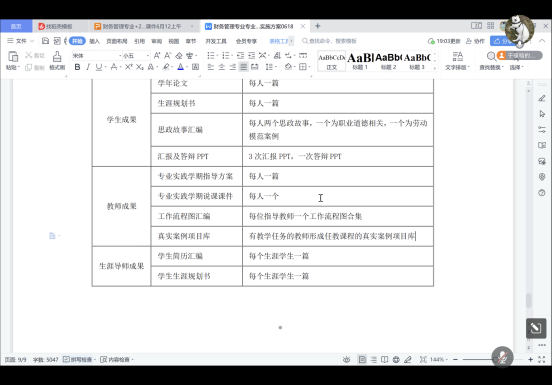Click the Paste icon
Screen dimensions: 552x386
[x=13, y=57]
